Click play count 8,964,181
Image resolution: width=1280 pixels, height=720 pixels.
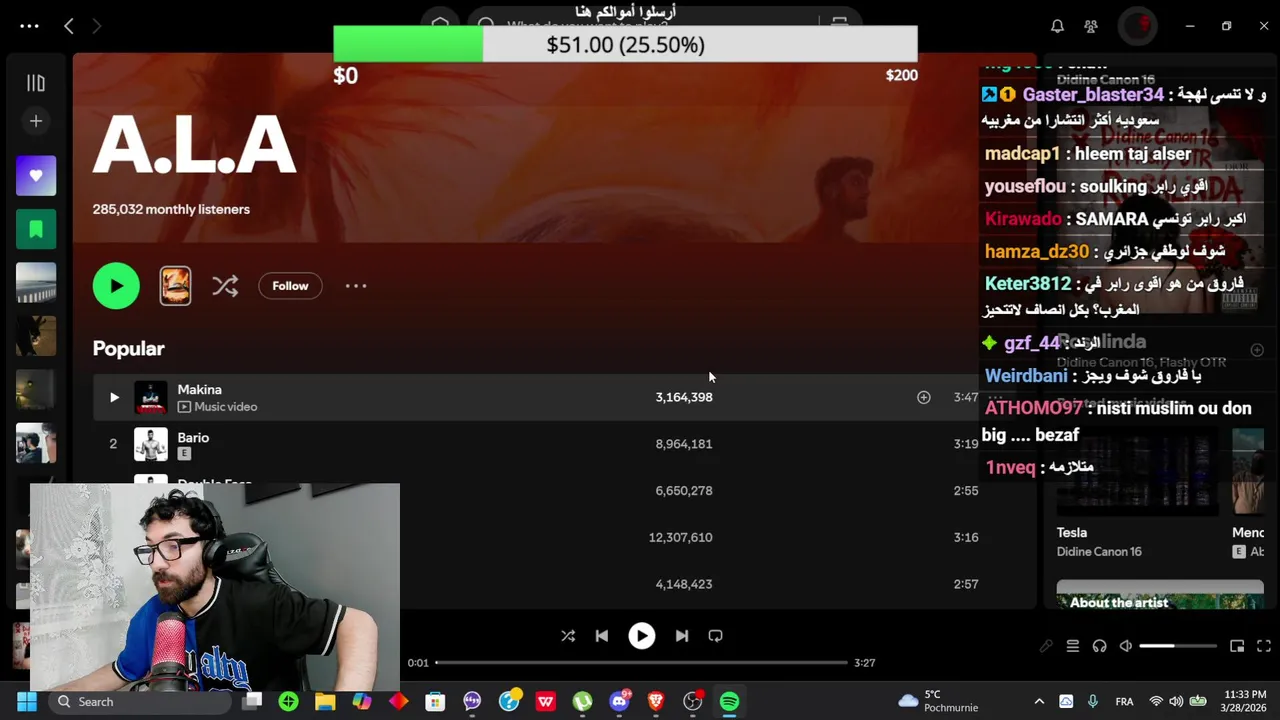click(x=684, y=444)
